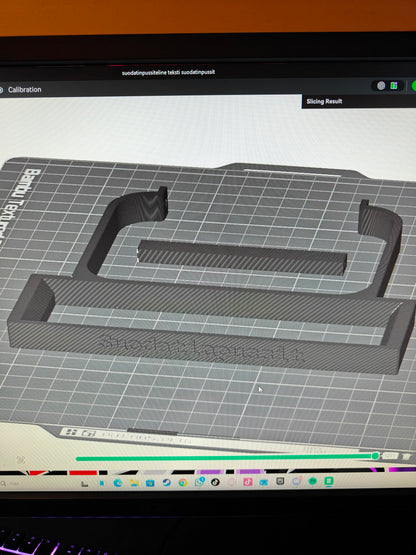The height and width of the screenshot is (555, 416).
Task: Open Google Chrome from the taskbar
Action: 183,482
